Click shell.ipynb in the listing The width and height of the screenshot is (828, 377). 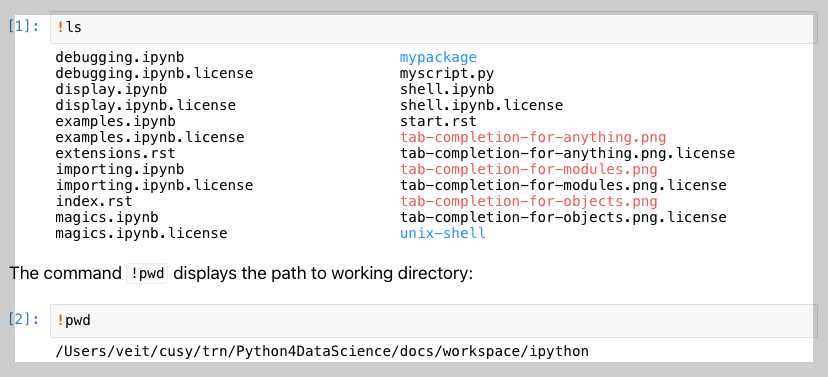447,89
